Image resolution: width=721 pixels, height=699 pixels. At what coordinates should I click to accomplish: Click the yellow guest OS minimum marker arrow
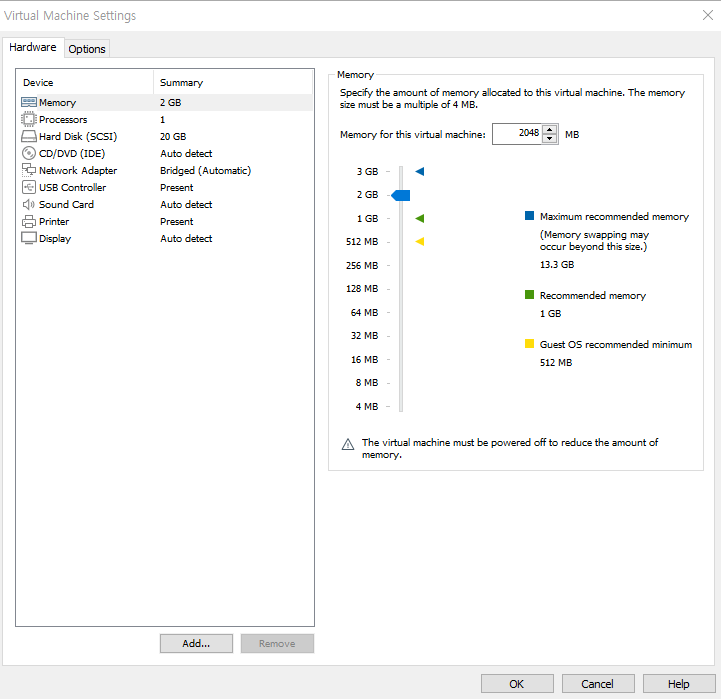click(419, 241)
